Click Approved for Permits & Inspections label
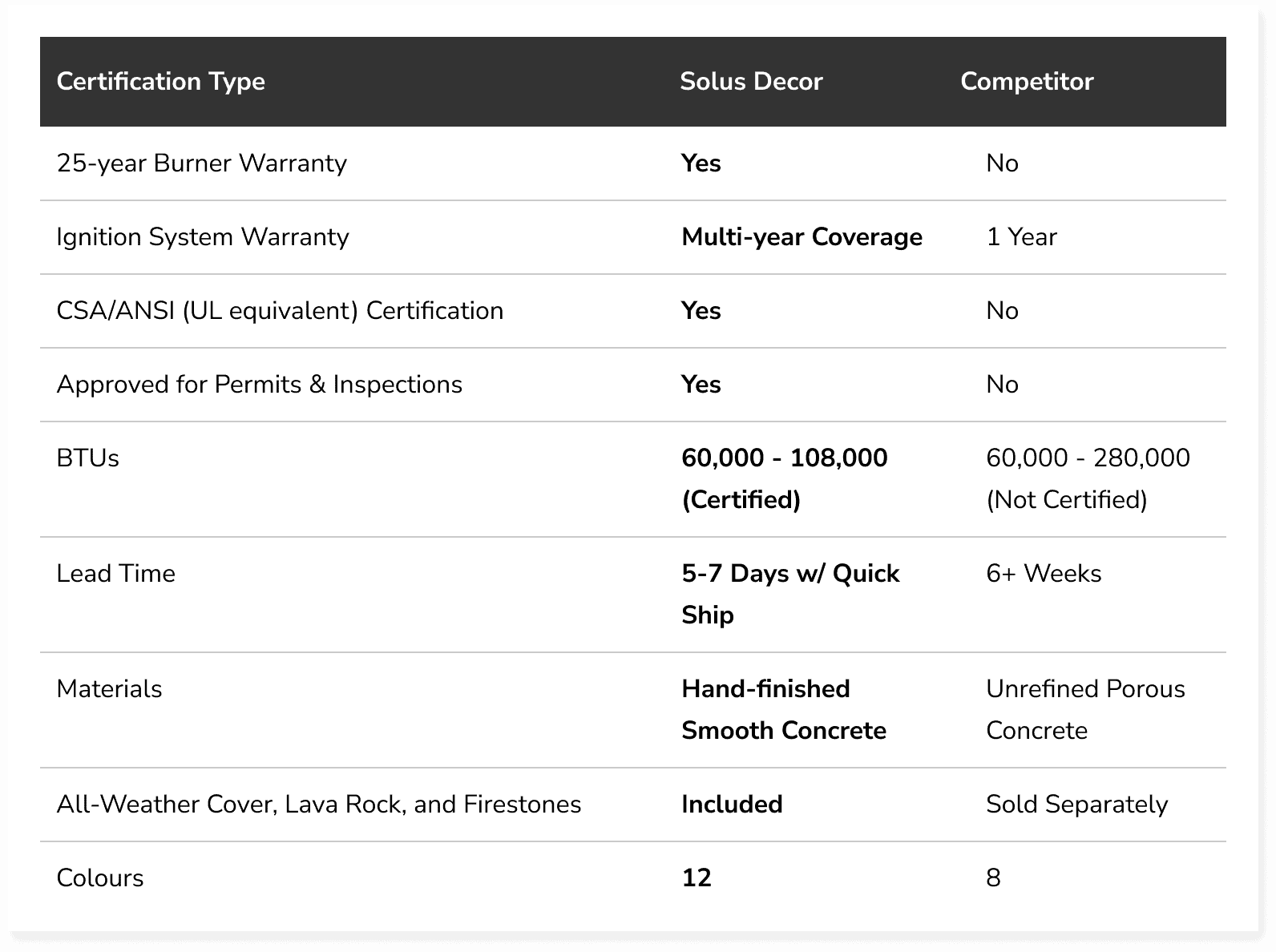Screen dimensions: 1276x952 (259, 385)
